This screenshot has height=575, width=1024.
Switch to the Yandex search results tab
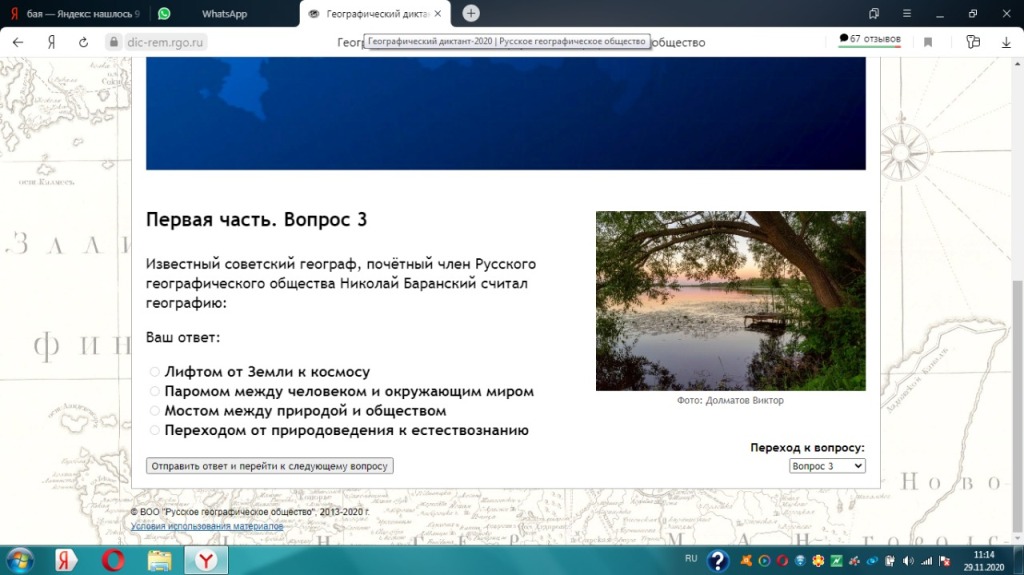80,14
